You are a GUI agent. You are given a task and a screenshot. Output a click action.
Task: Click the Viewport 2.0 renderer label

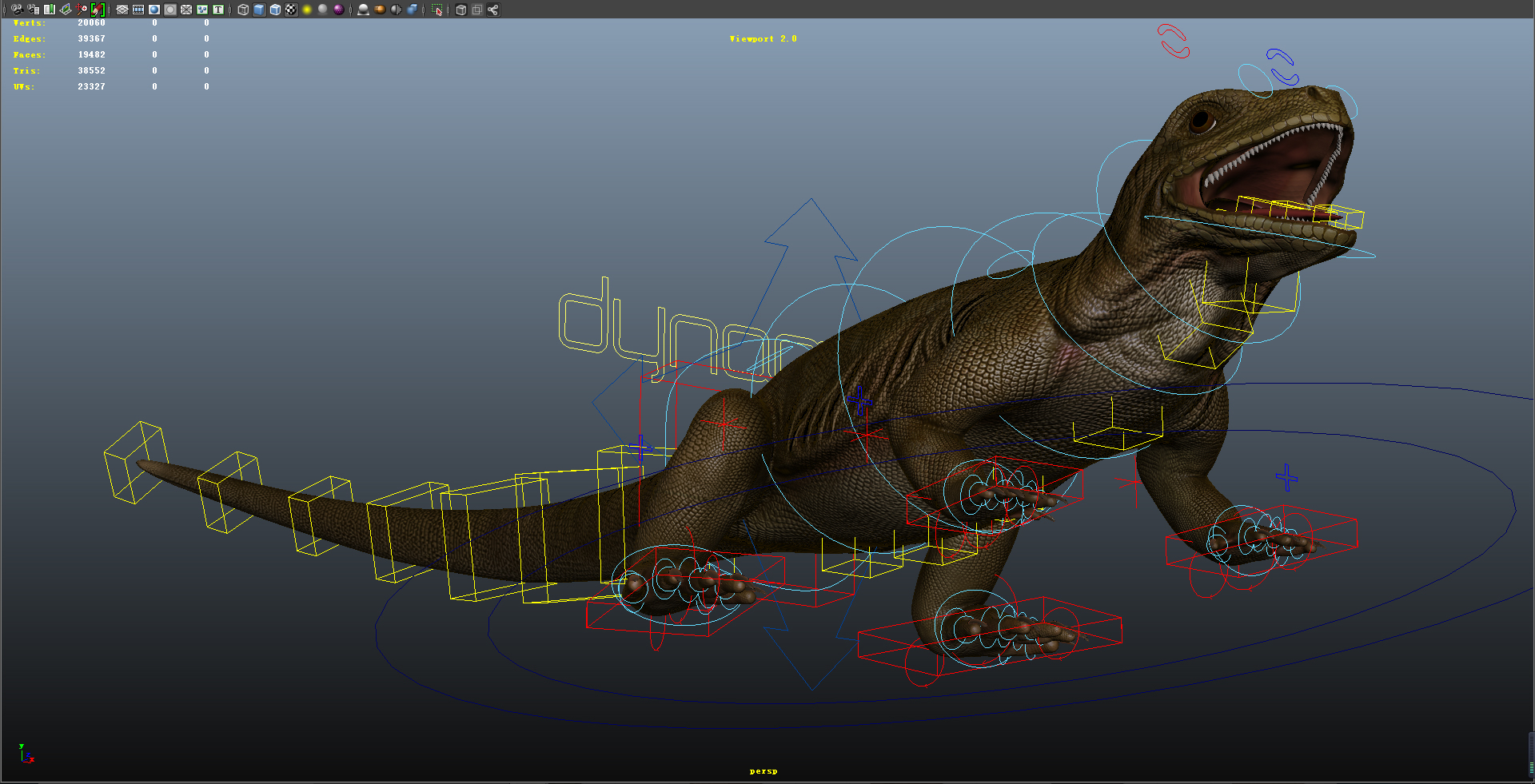763,38
